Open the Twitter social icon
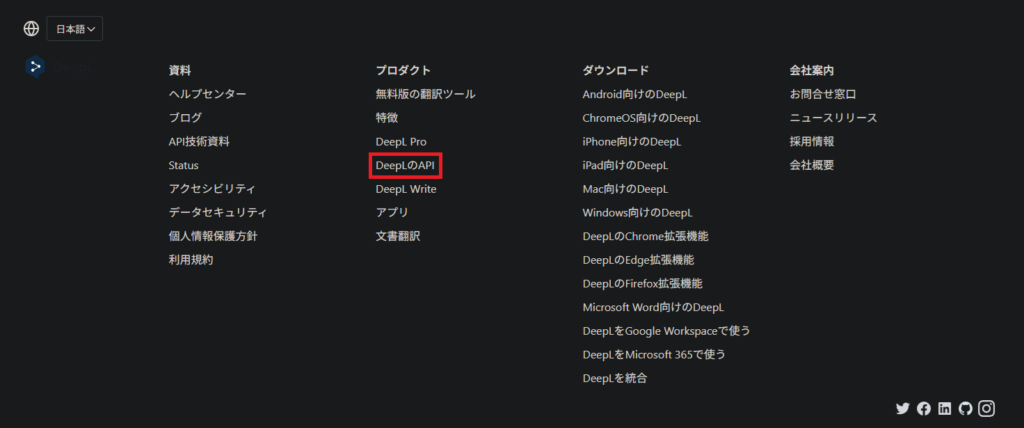 coord(903,409)
